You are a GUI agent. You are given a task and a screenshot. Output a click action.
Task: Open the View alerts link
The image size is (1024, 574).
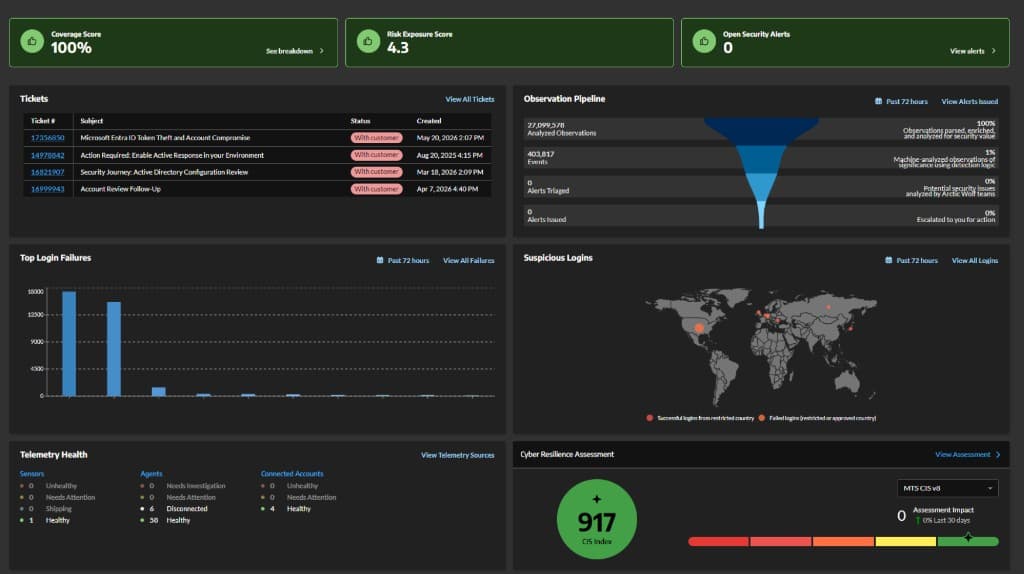coord(967,51)
